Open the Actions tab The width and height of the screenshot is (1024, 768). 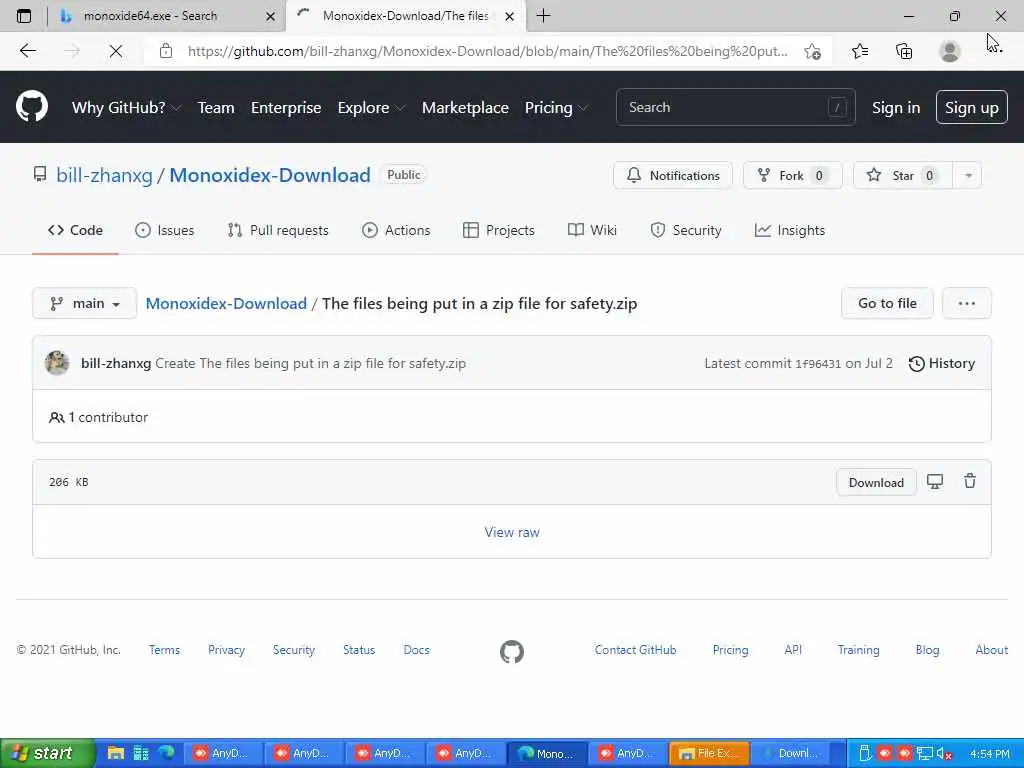[396, 230]
